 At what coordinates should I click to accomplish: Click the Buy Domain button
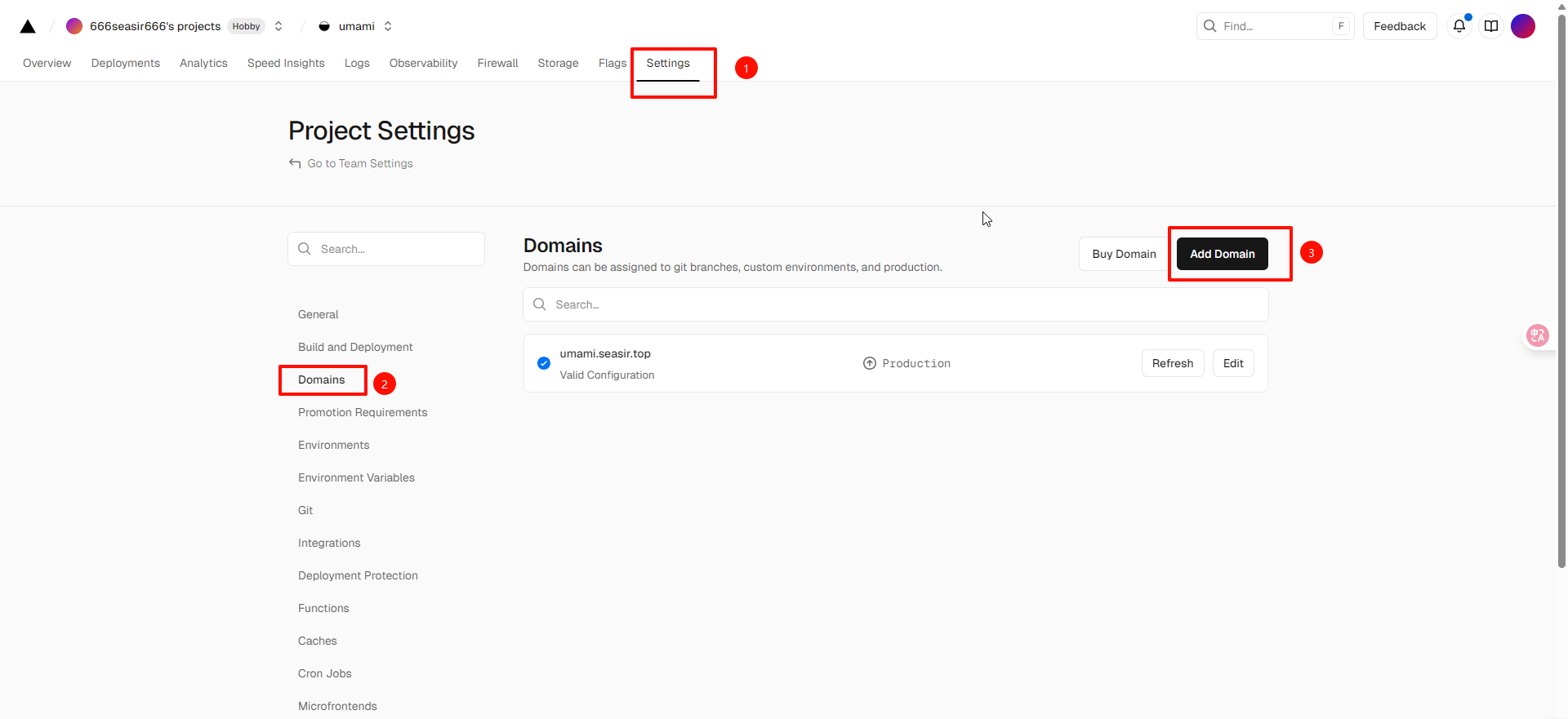1124,254
